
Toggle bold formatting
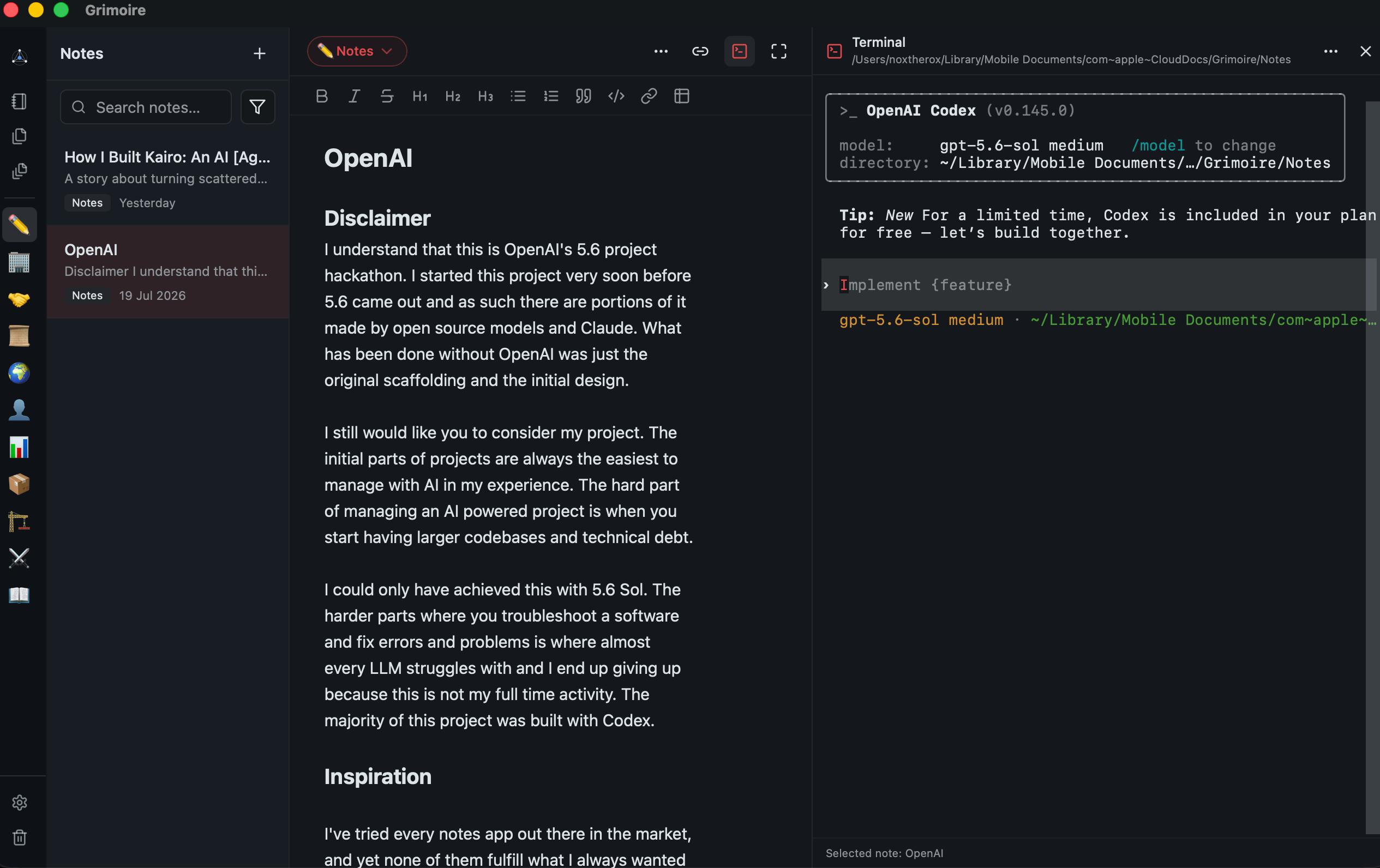(321, 95)
